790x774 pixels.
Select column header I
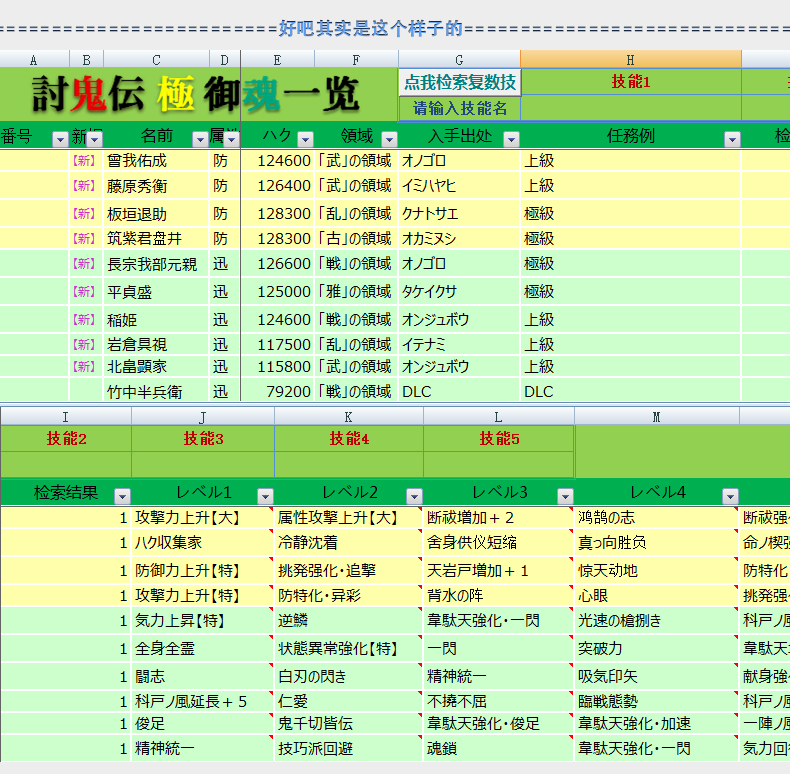pyautogui.click(x=66, y=417)
